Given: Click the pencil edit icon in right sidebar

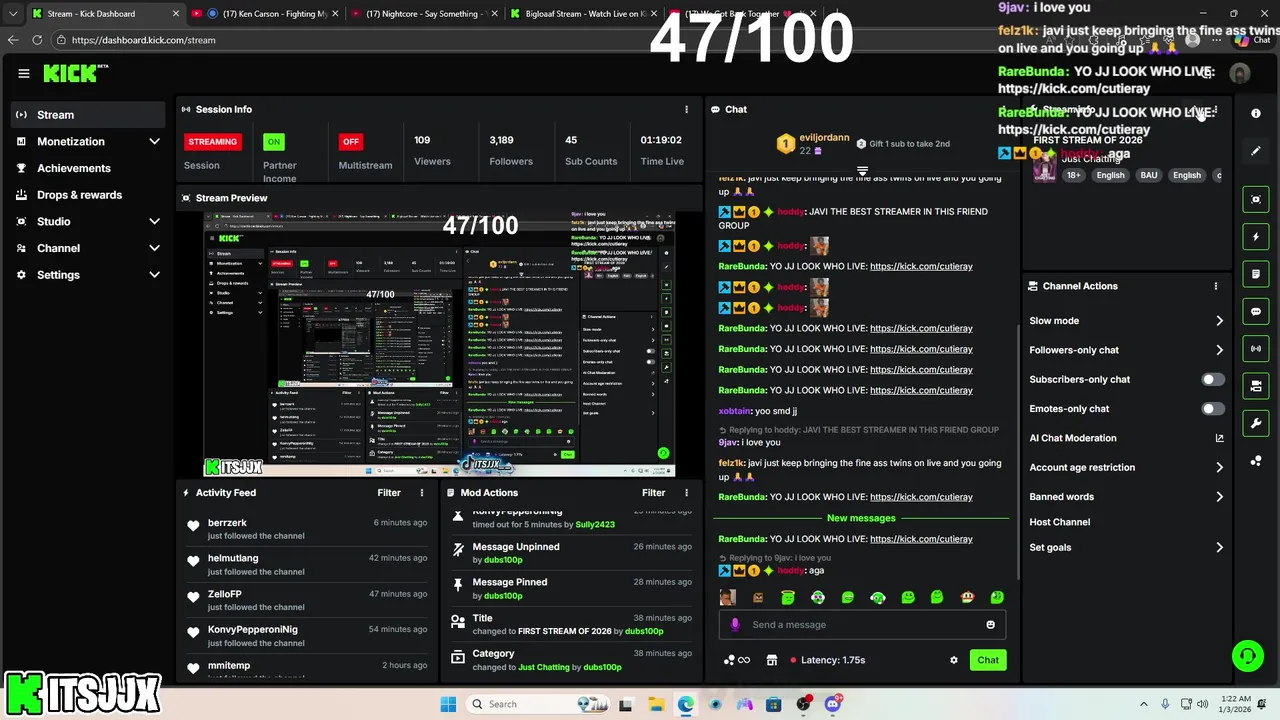Looking at the screenshot, I should pos(1256,151).
